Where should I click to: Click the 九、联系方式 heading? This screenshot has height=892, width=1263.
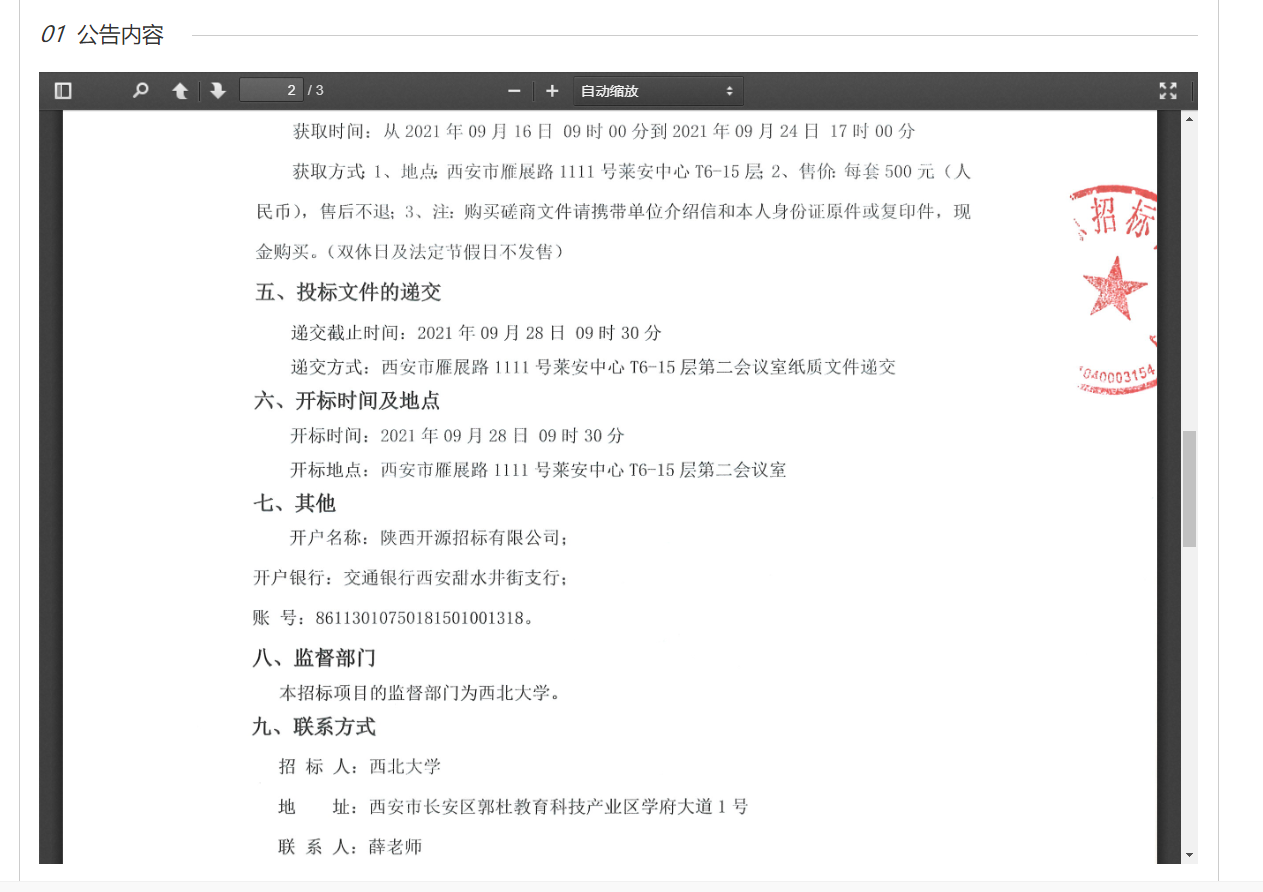coord(314,727)
